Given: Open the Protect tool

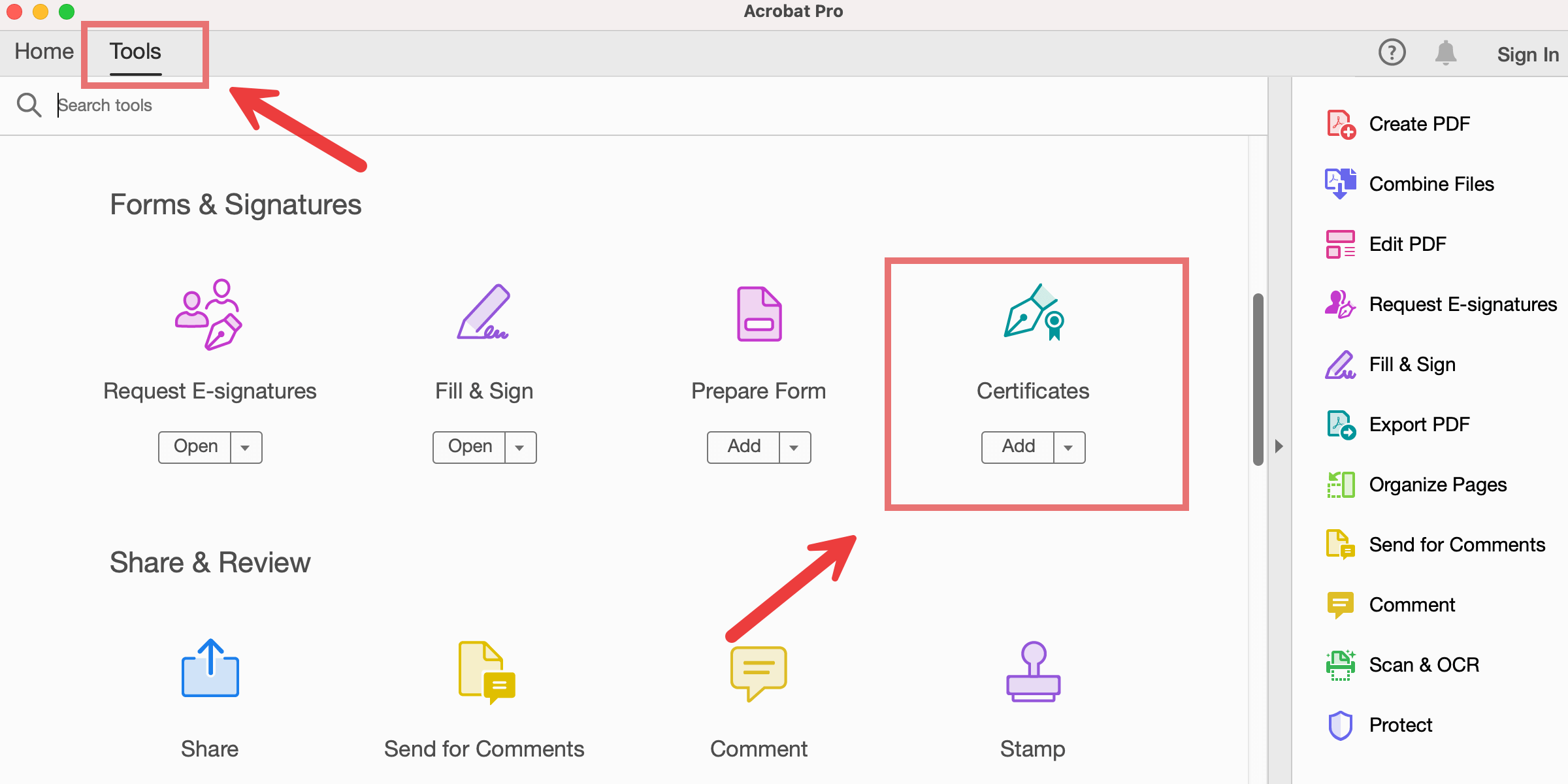Looking at the screenshot, I should [1399, 724].
